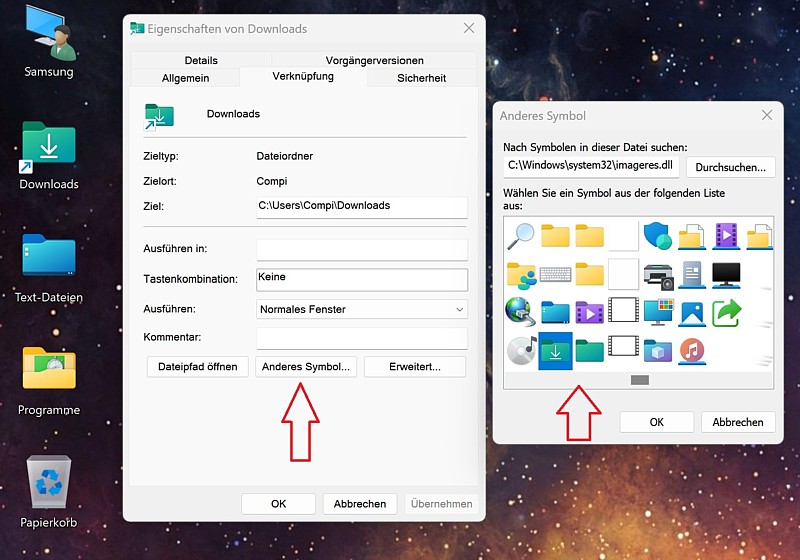Switch to the Details tab
This screenshot has height=560, width=800.
coord(201,60)
